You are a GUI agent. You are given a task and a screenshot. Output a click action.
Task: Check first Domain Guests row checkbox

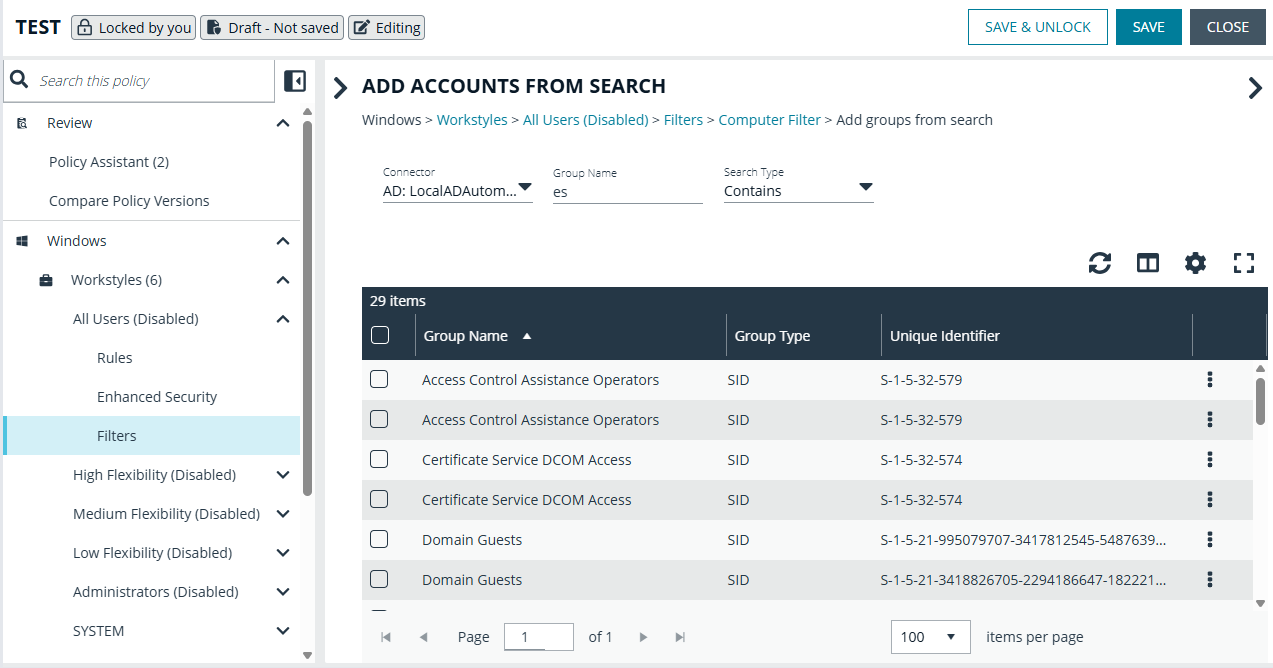379,539
